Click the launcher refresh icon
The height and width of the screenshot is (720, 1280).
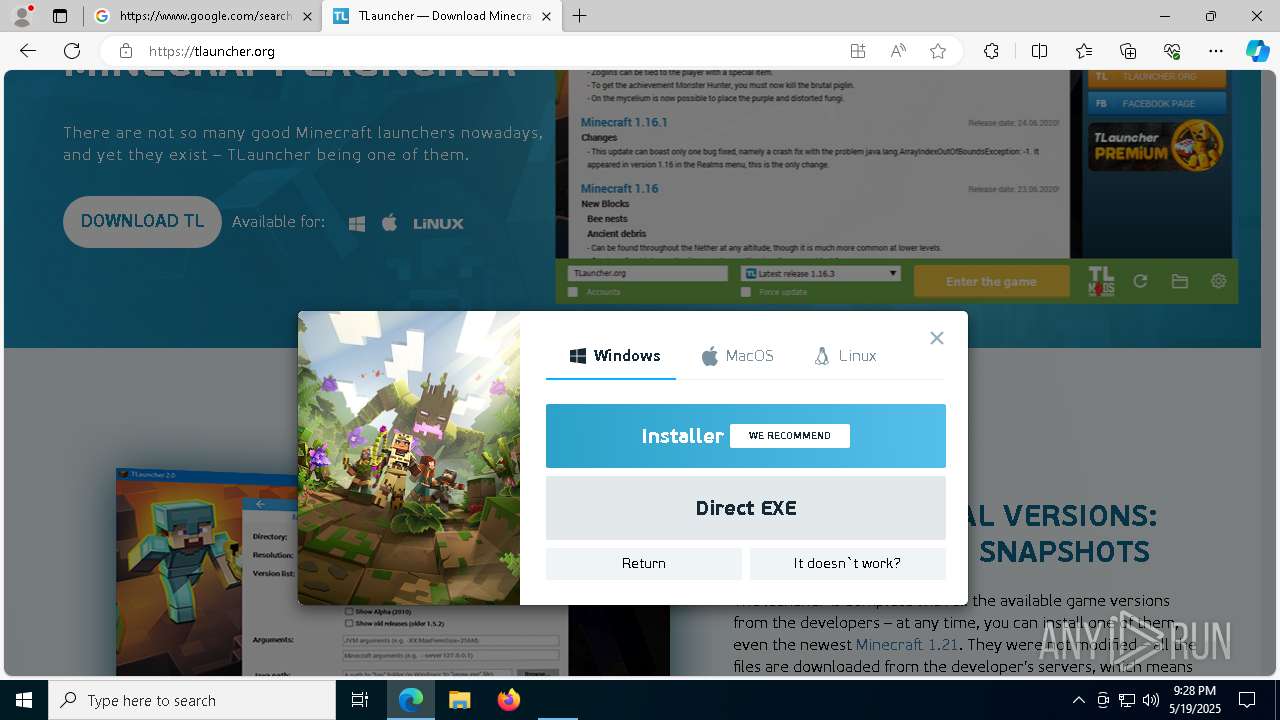(x=1140, y=282)
